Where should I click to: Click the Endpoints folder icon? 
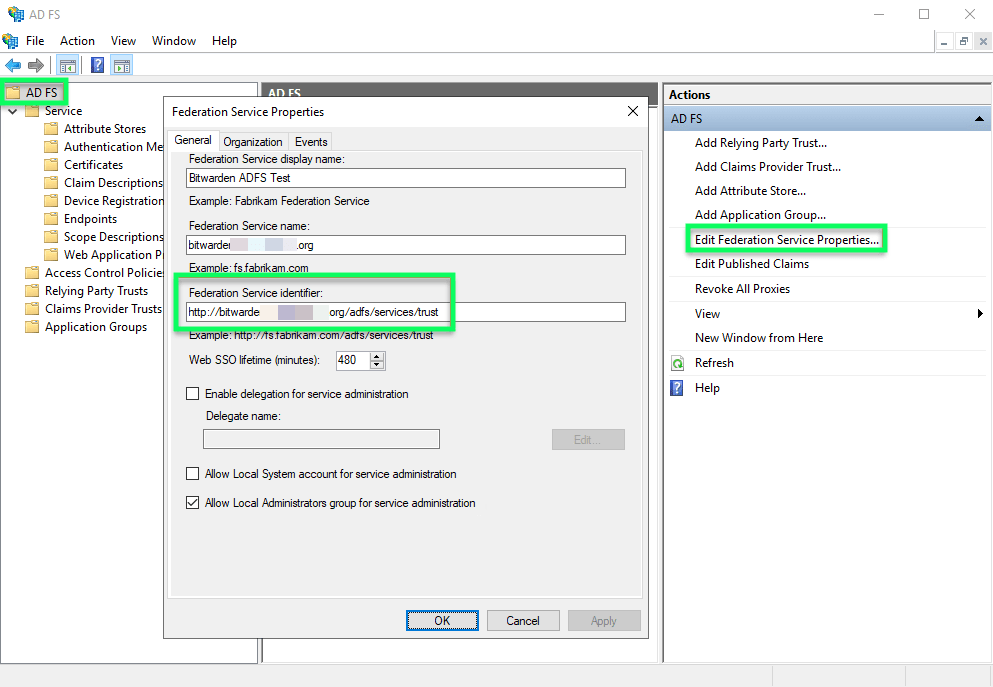tap(52, 218)
